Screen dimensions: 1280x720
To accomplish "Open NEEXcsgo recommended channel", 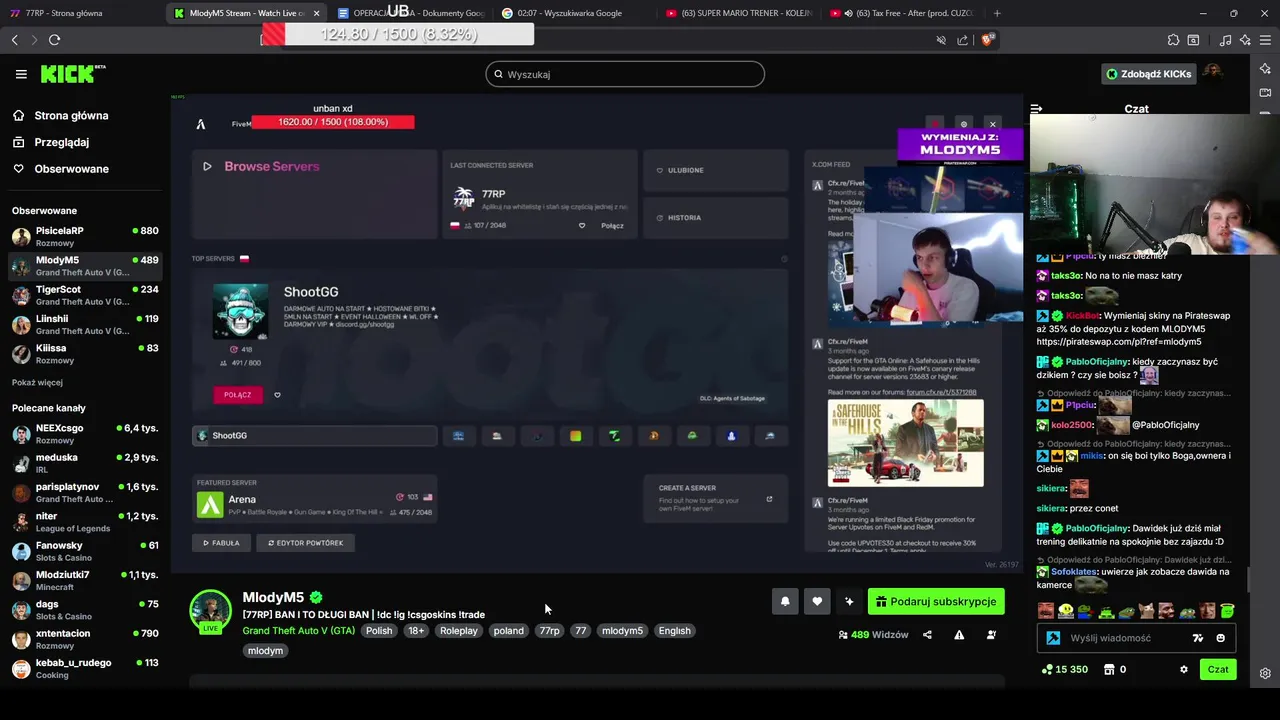I will [85, 433].
